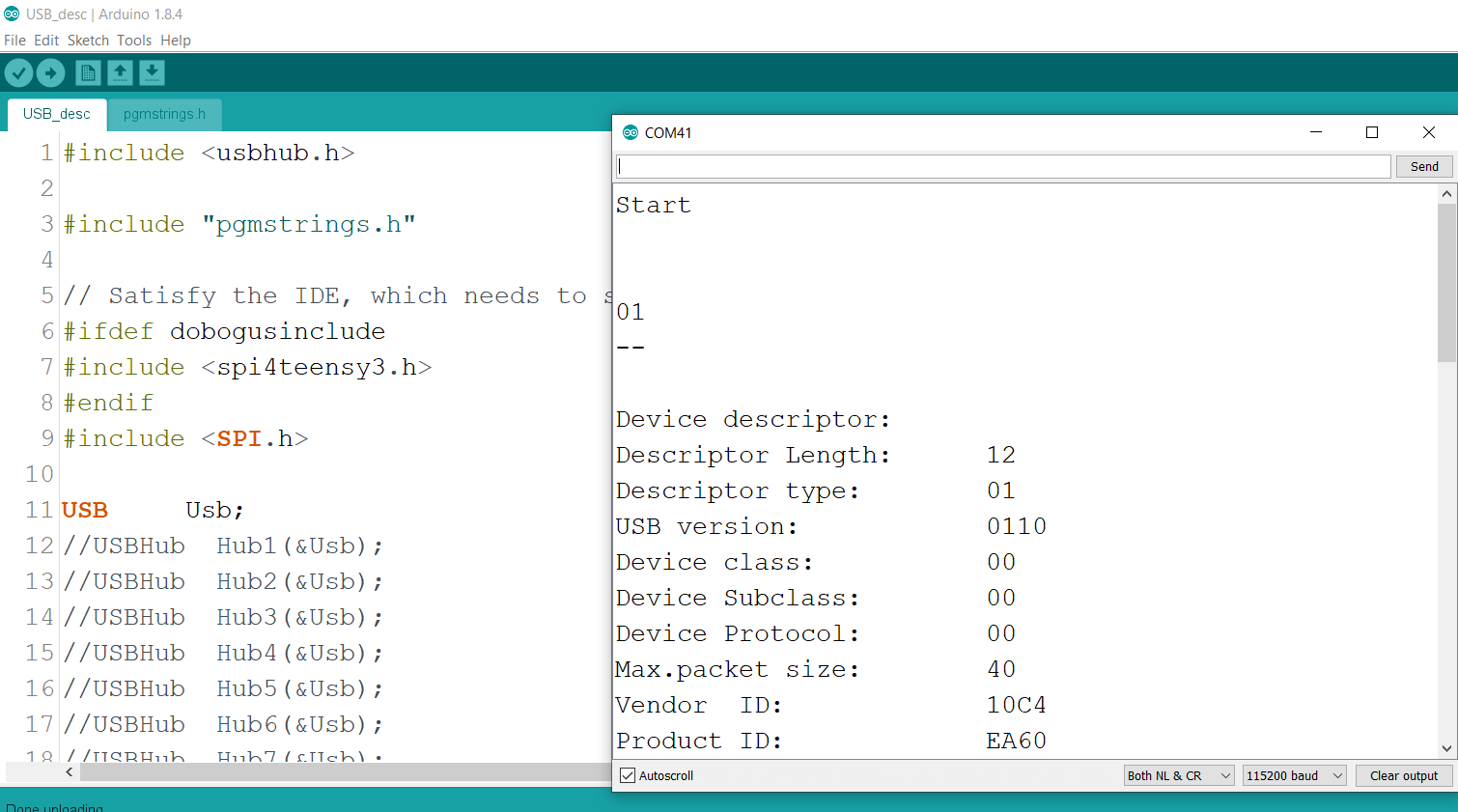
Task: Open the '115200 baud' rate dropdown
Action: (1294, 774)
